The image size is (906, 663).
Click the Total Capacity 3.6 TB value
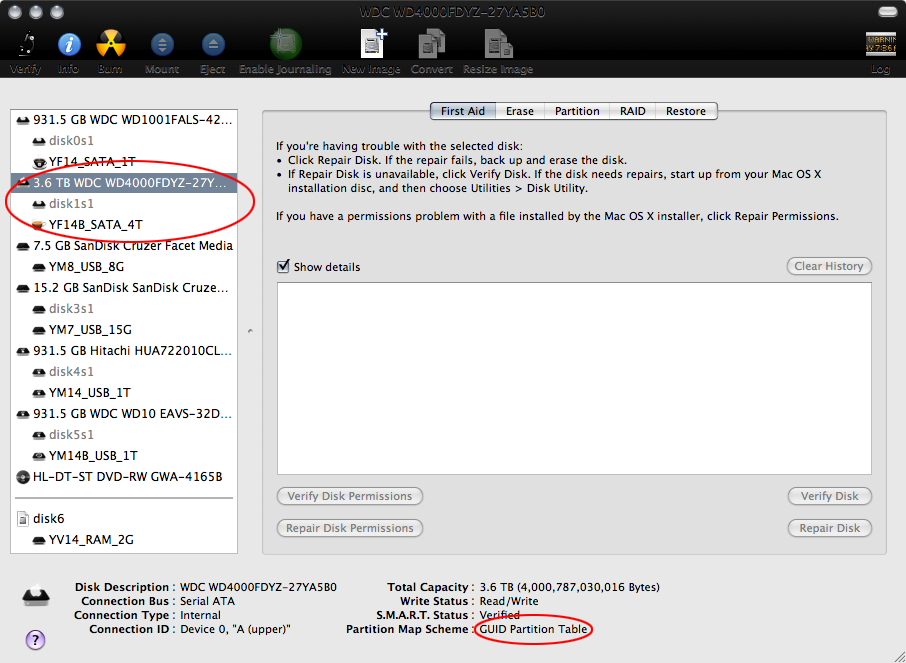(570, 587)
